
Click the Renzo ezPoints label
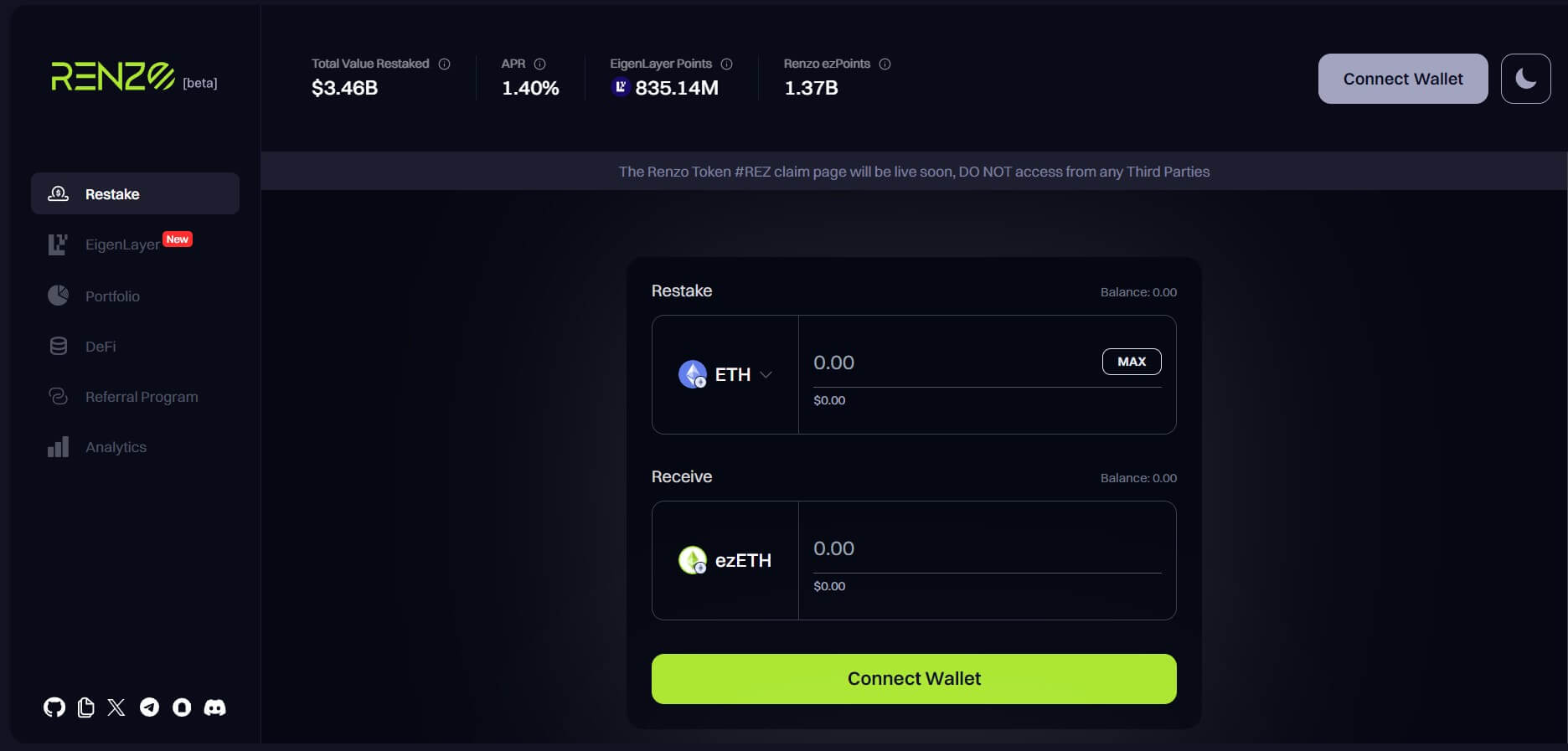(x=827, y=64)
